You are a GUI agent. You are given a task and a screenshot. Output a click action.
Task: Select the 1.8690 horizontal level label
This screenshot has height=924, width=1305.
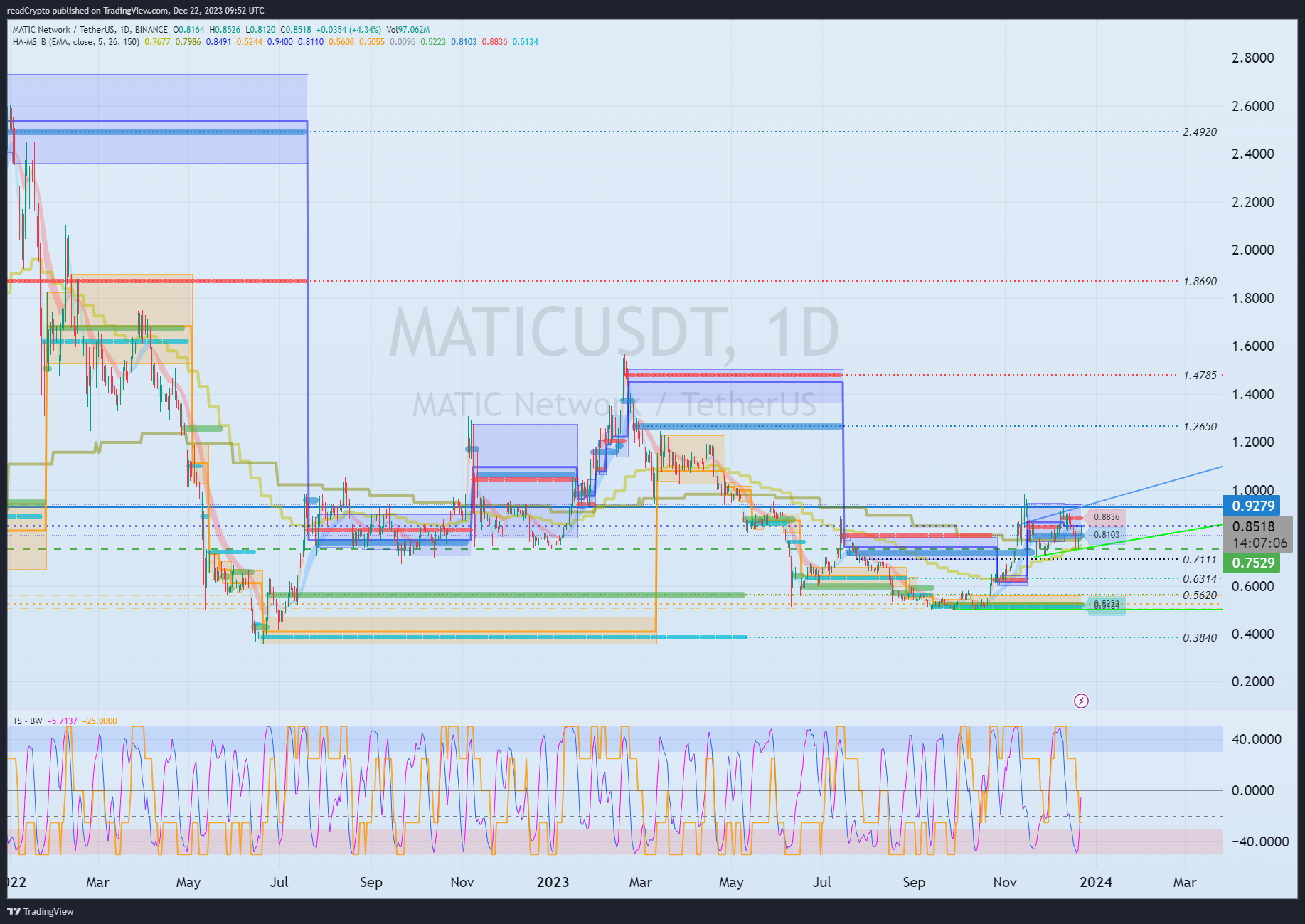pos(1200,282)
